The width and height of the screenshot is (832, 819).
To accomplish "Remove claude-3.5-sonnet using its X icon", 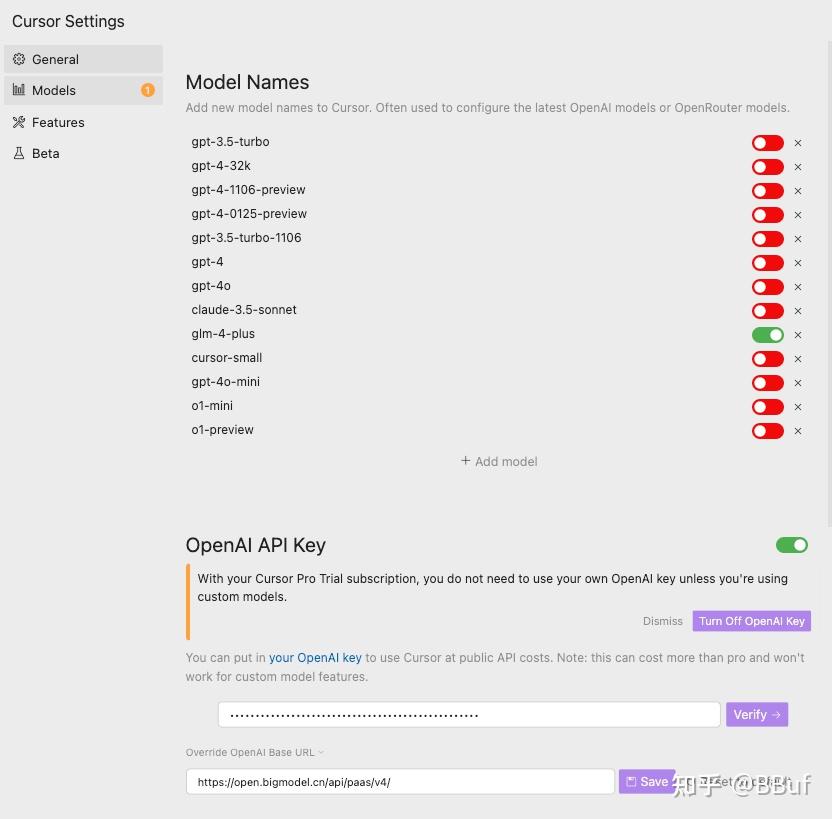I will coord(798,311).
